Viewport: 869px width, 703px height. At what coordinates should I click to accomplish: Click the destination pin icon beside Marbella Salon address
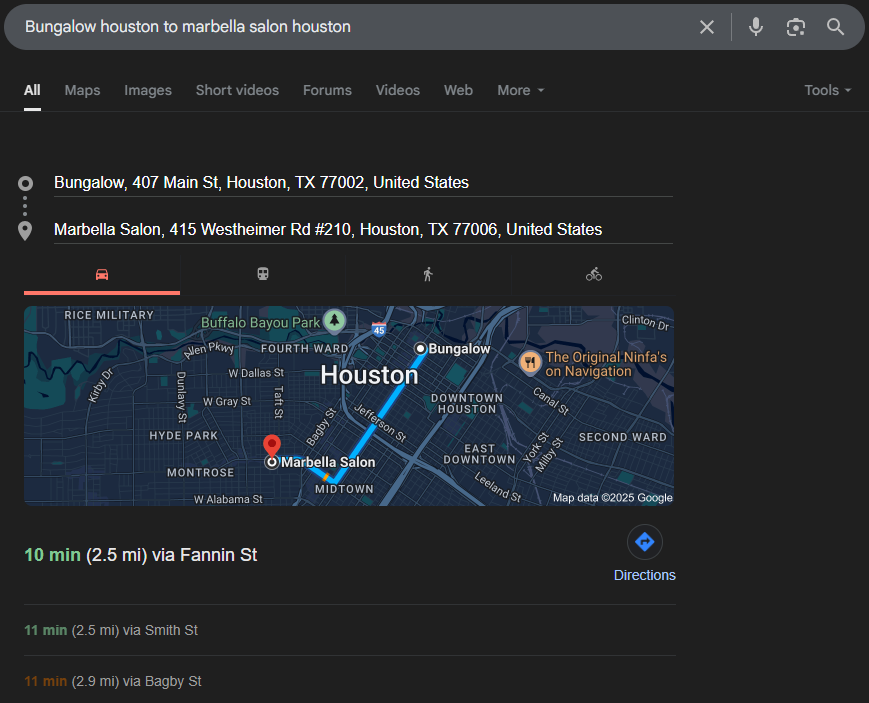point(25,231)
